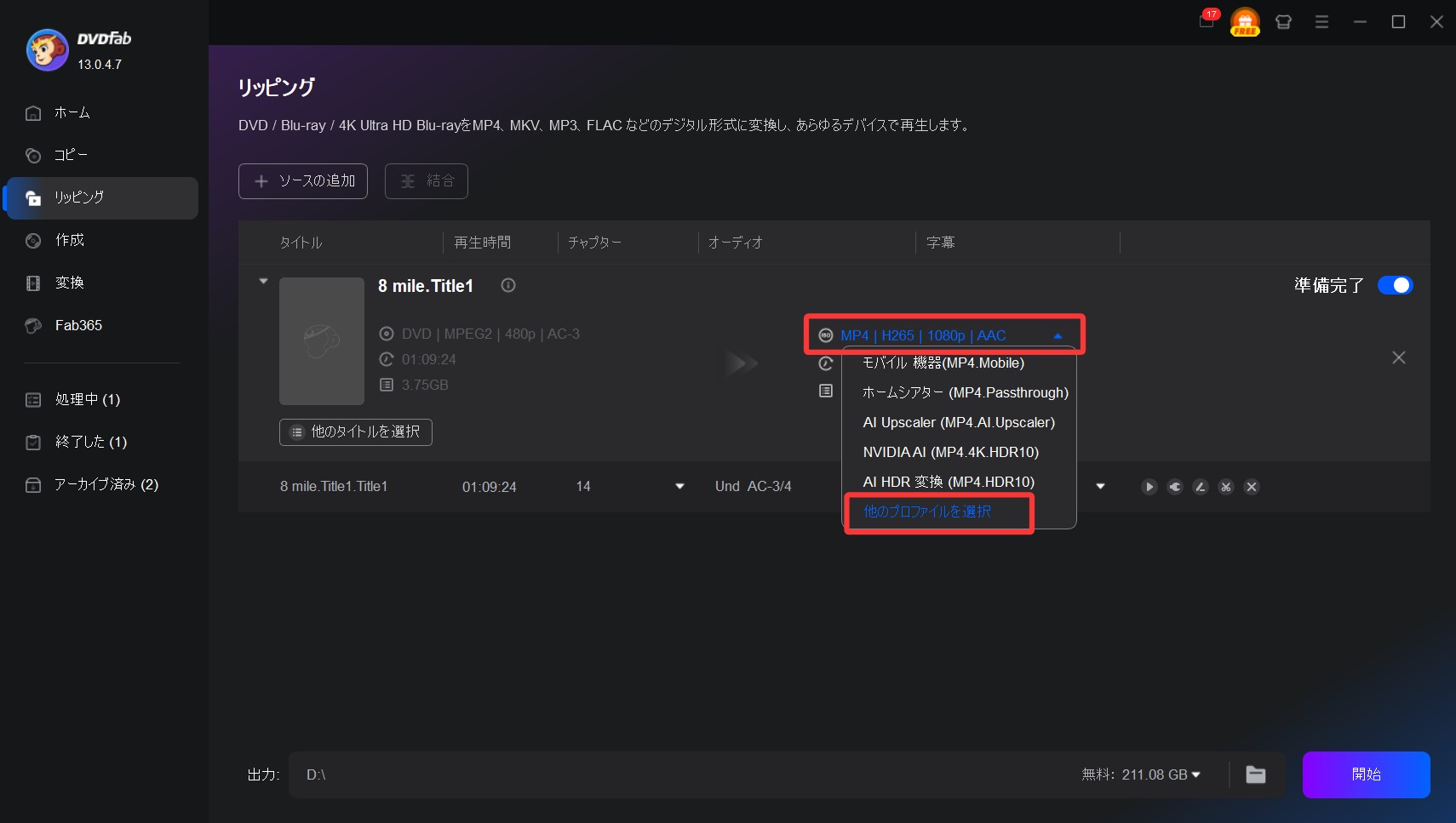Click the info icon beside 8 mile.Title1

pos(508,285)
